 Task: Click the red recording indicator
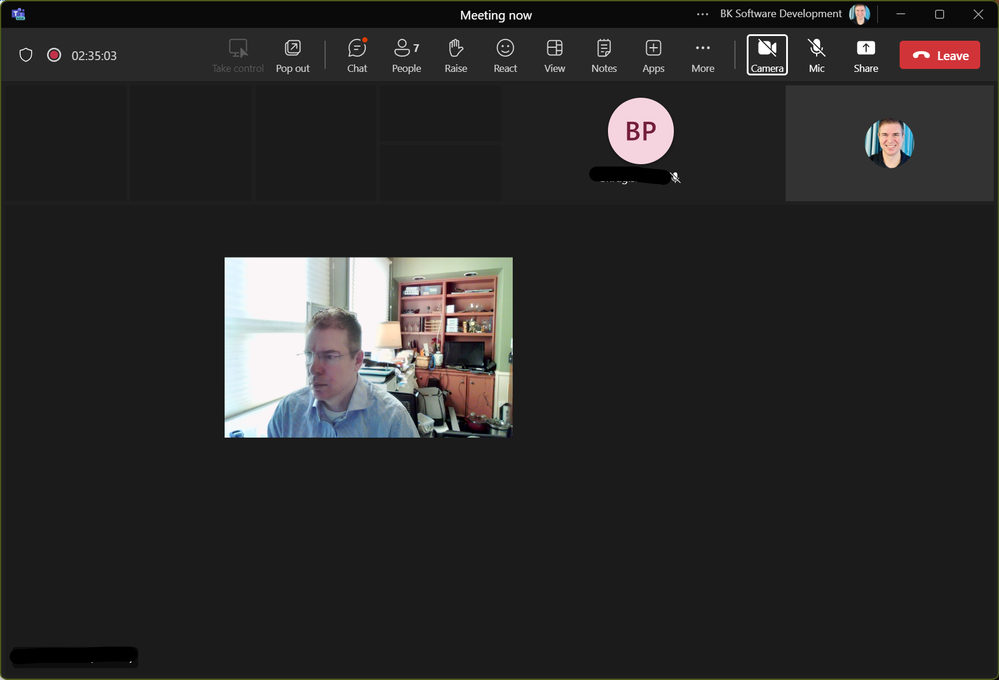54,55
